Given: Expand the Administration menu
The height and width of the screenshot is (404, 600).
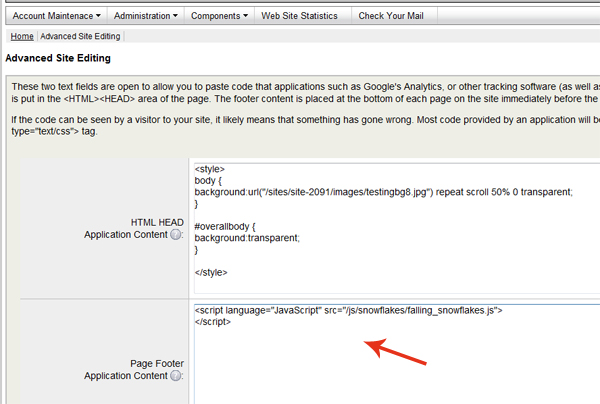Looking at the screenshot, I should (x=146, y=16).
